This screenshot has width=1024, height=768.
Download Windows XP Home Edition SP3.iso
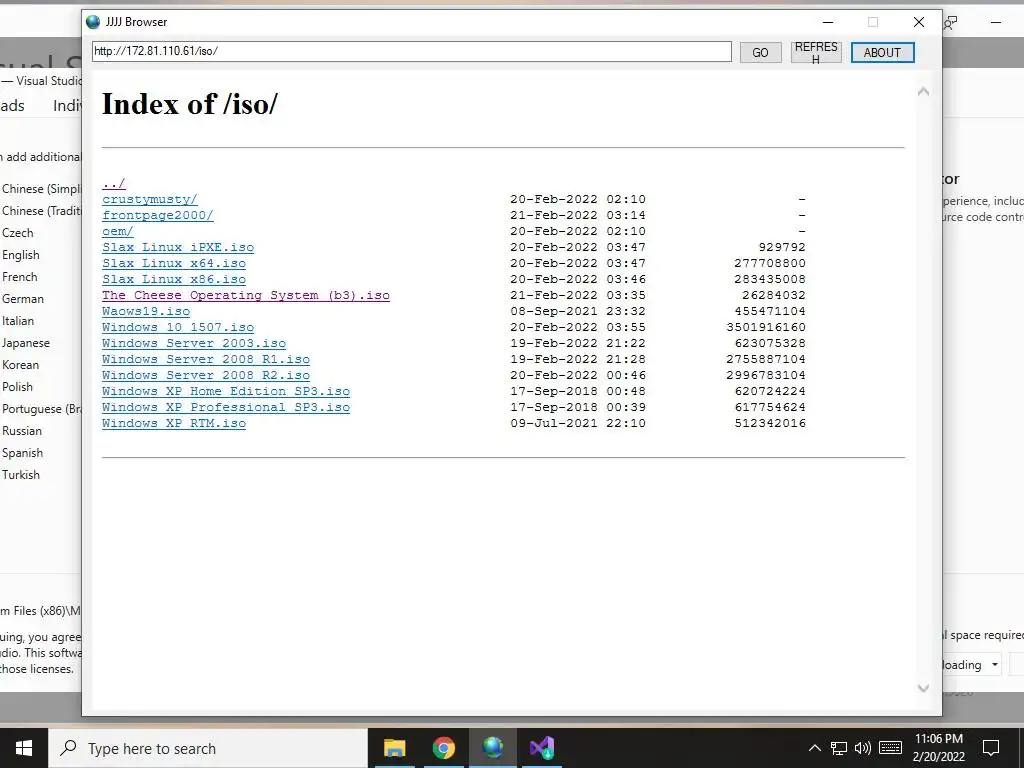[226, 391]
